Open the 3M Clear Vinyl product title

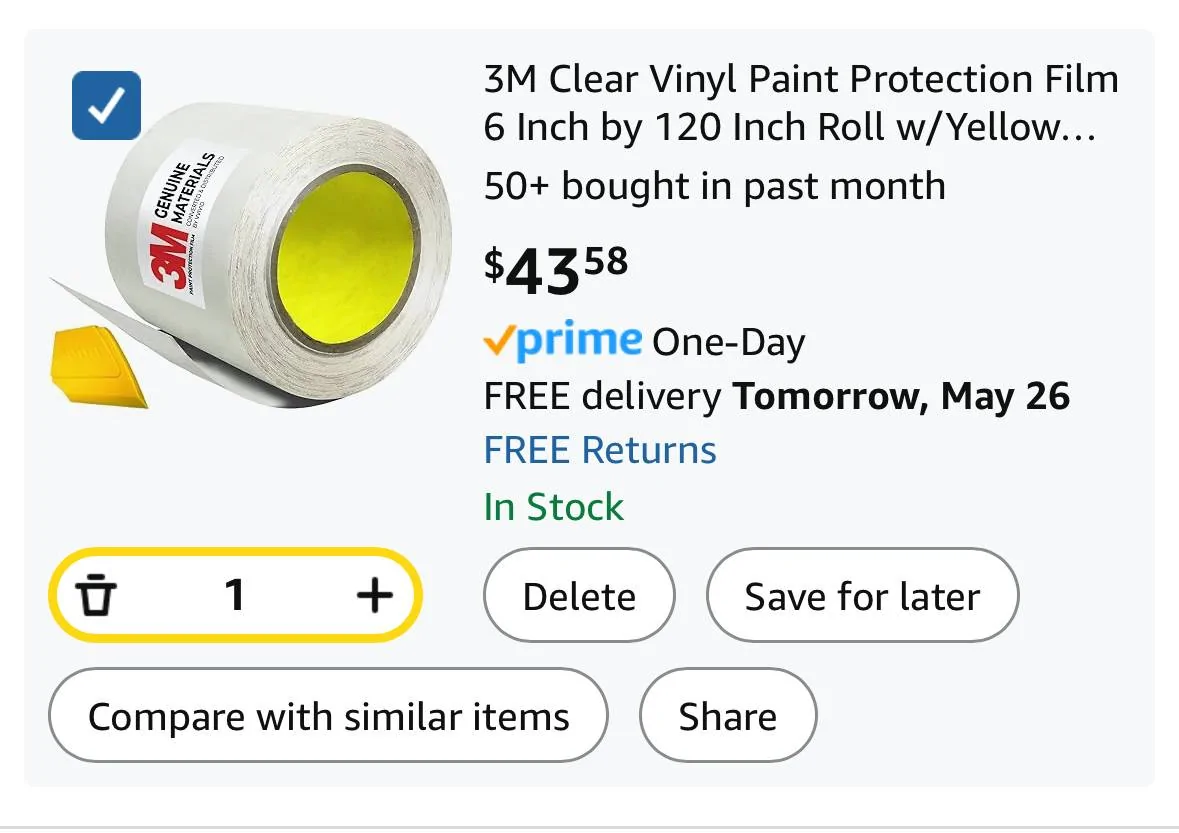click(x=800, y=103)
